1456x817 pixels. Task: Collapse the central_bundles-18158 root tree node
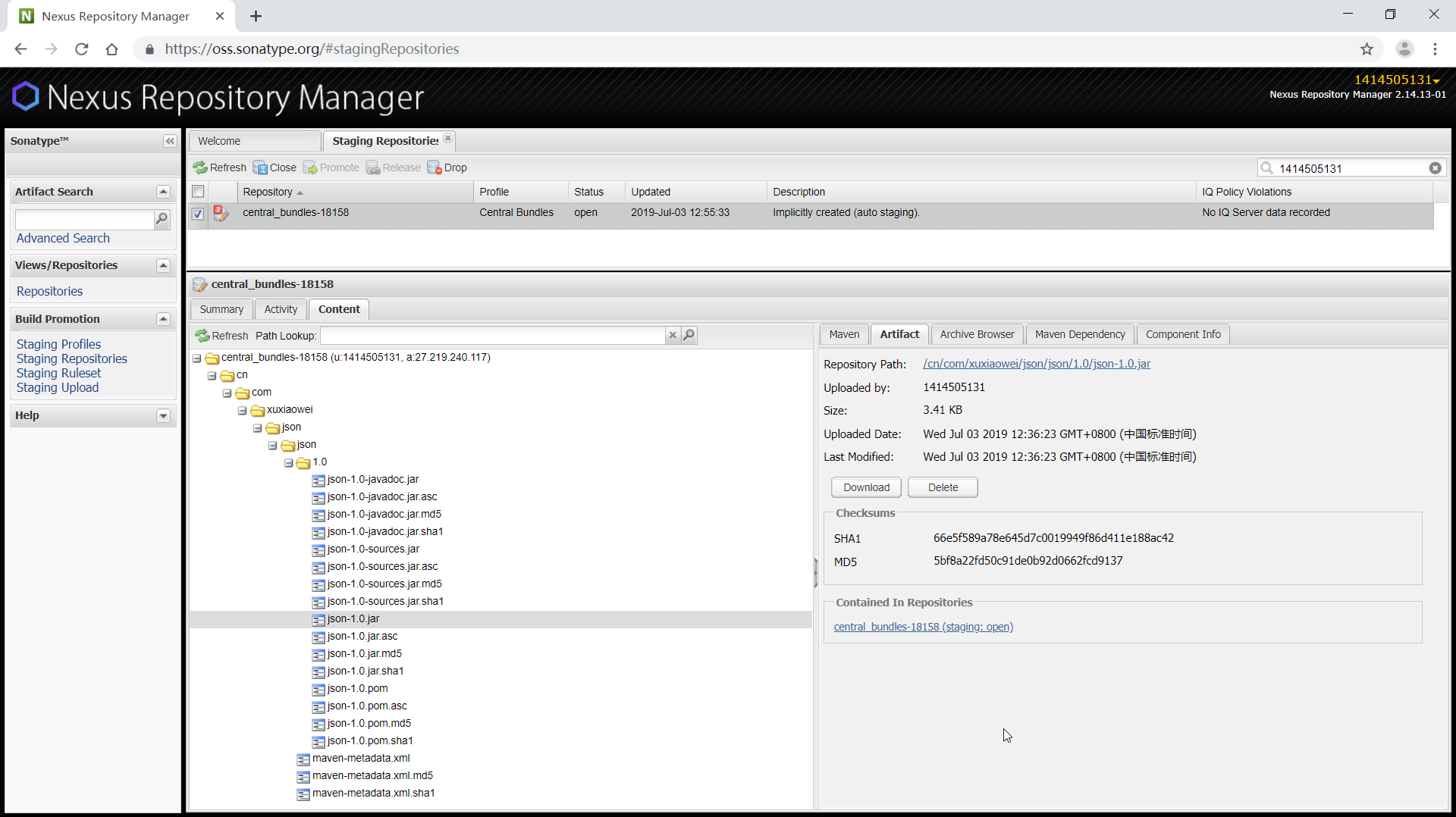click(x=197, y=358)
